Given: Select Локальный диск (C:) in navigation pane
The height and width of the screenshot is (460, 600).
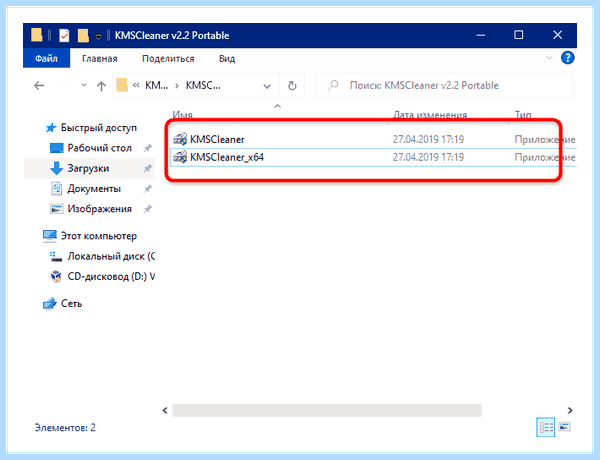Looking at the screenshot, I should point(102,256).
